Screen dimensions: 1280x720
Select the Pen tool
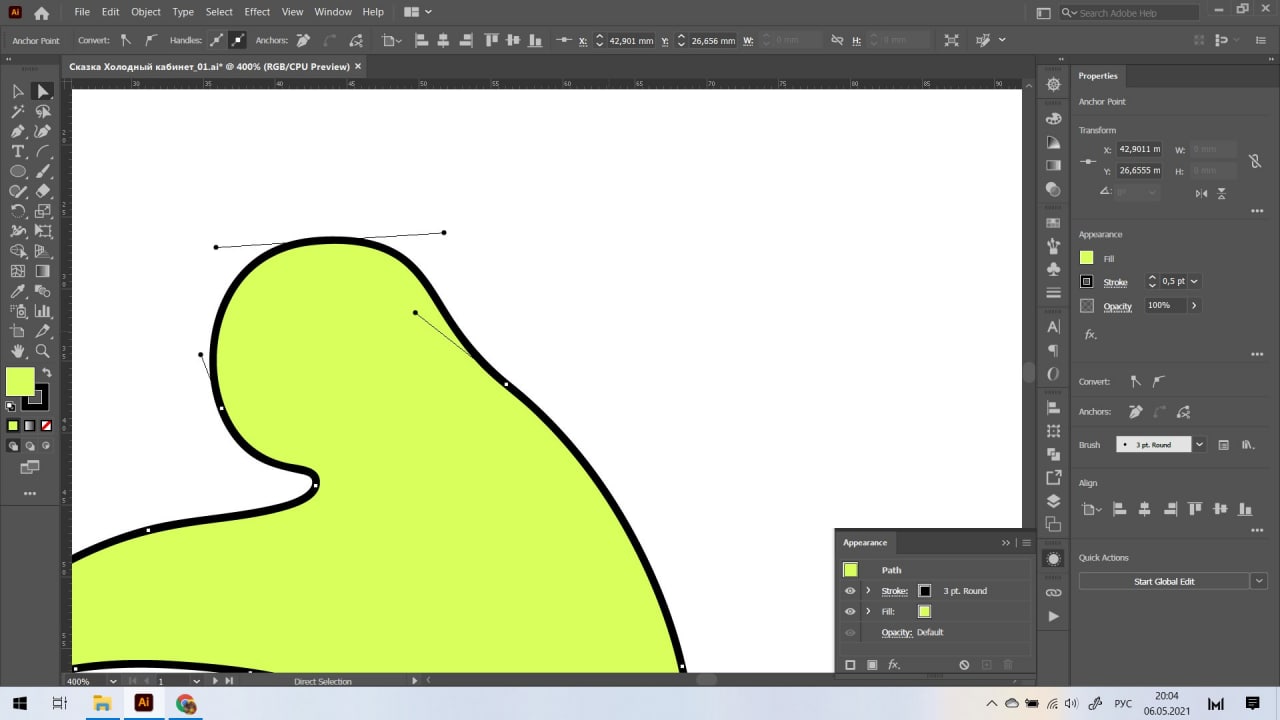pos(18,131)
